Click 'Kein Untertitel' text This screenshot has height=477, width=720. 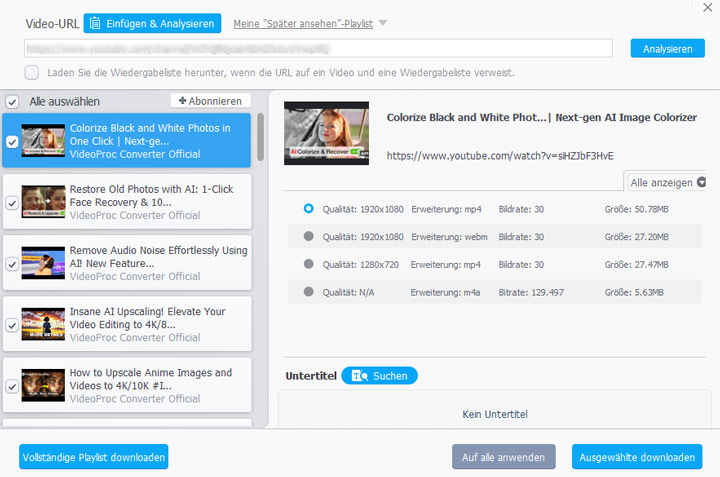[x=495, y=414]
